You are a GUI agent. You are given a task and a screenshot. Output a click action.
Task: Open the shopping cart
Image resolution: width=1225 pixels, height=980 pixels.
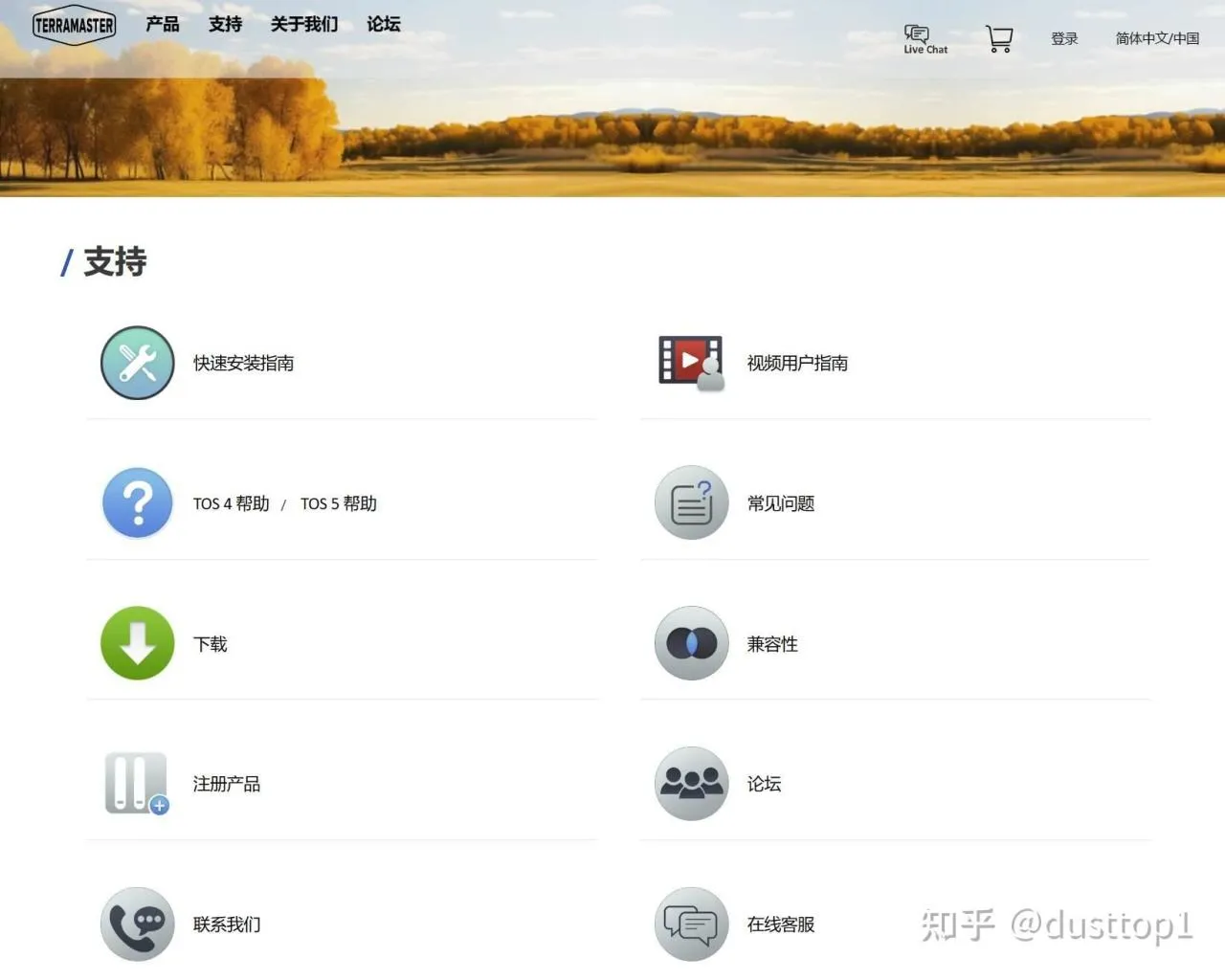tap(999, 38)
